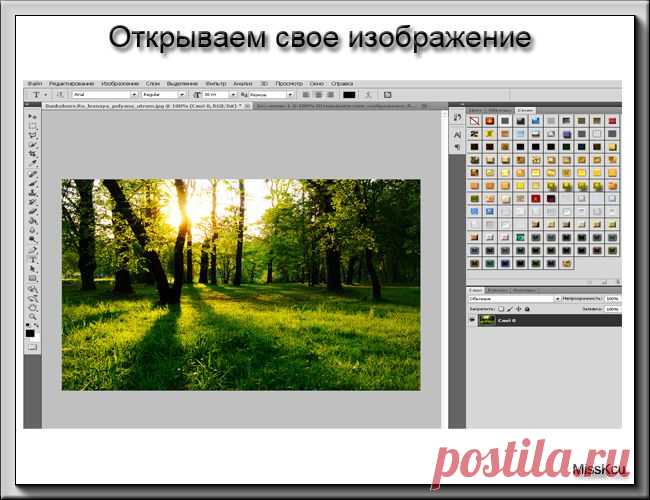This screenshot has width=650, height=500.
Task: Set left align text
Action: click(306, 95)
